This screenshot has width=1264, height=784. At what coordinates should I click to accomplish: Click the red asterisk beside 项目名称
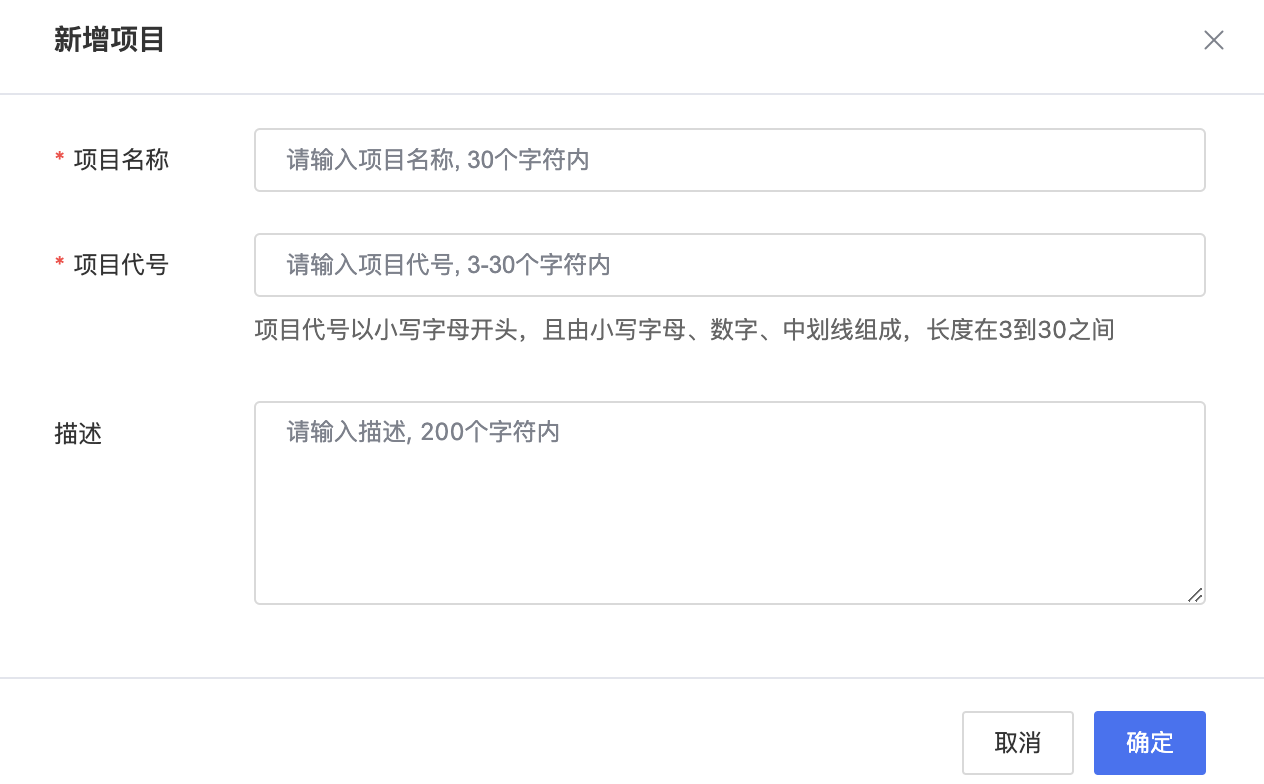pyautogui.click(x=59, y=159)
